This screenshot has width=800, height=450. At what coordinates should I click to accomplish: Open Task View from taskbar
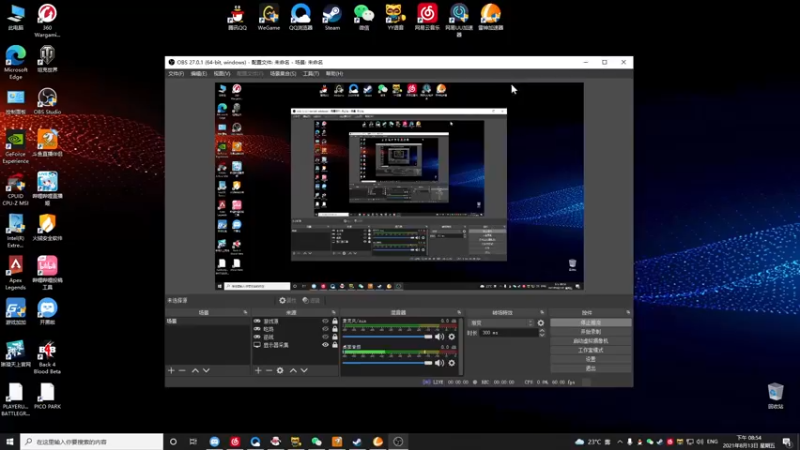click(x=193, y=442)
